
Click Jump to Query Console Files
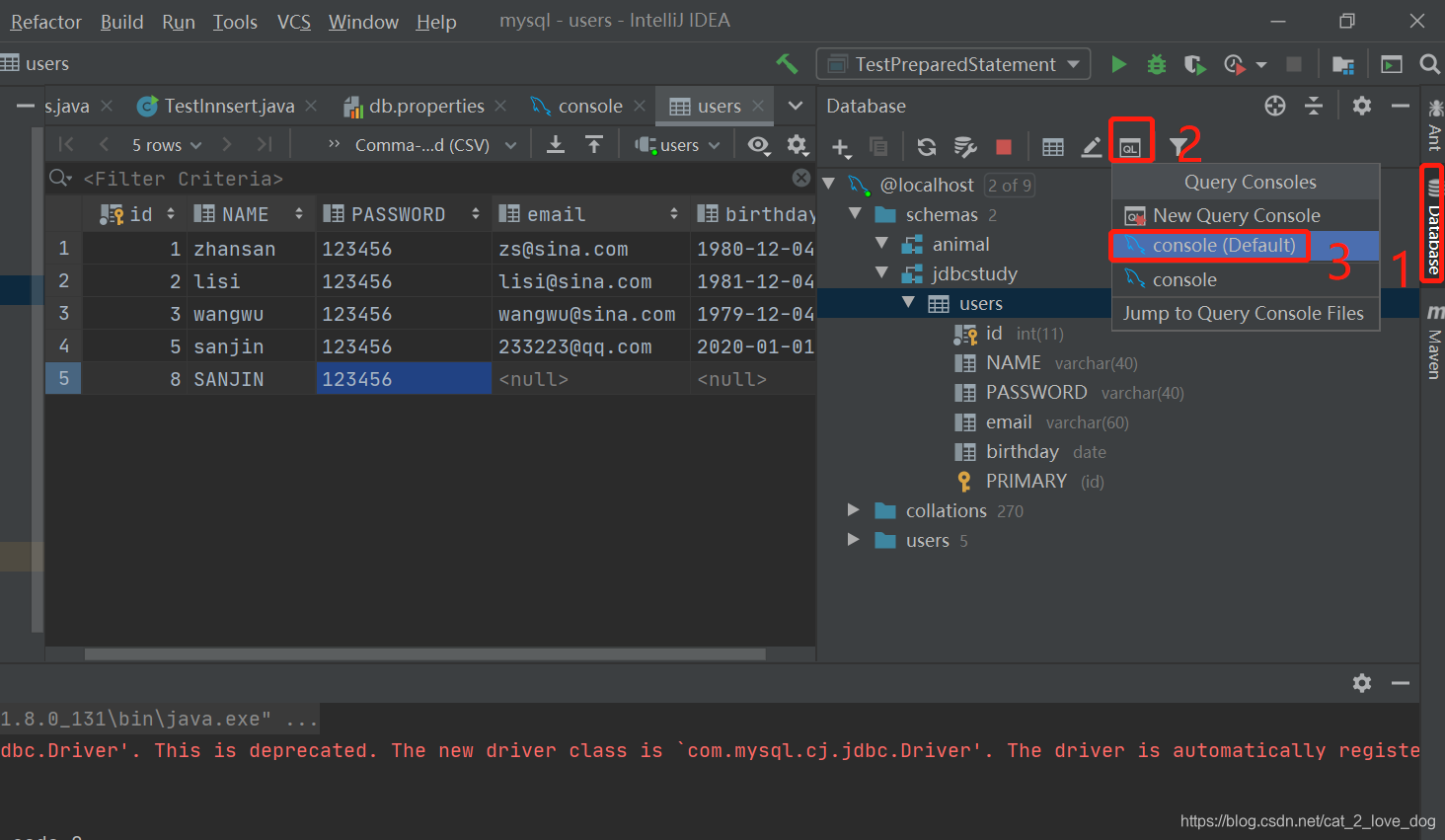(x=1246, y=313)
